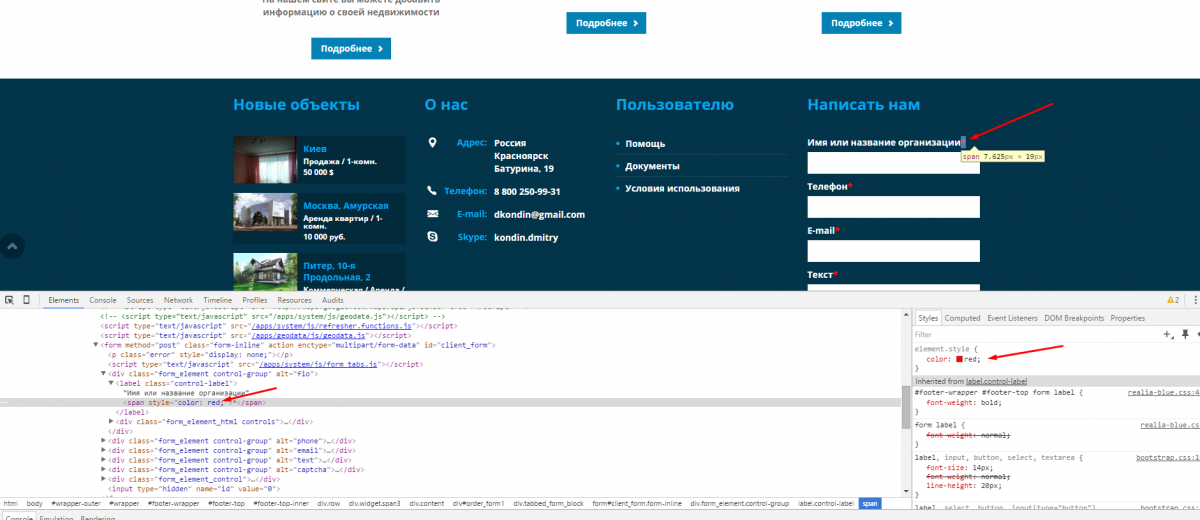The height and width of the screenshot is (520, 1200).
Task: Collapse the div alt="fio" node
Action: pyautogui.click(x=104, y=373)
